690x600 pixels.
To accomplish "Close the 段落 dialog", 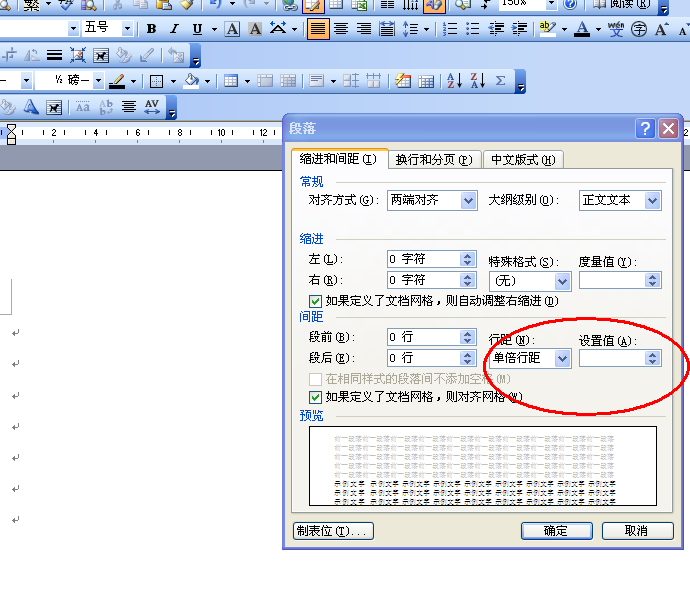I will click(668, 129).
